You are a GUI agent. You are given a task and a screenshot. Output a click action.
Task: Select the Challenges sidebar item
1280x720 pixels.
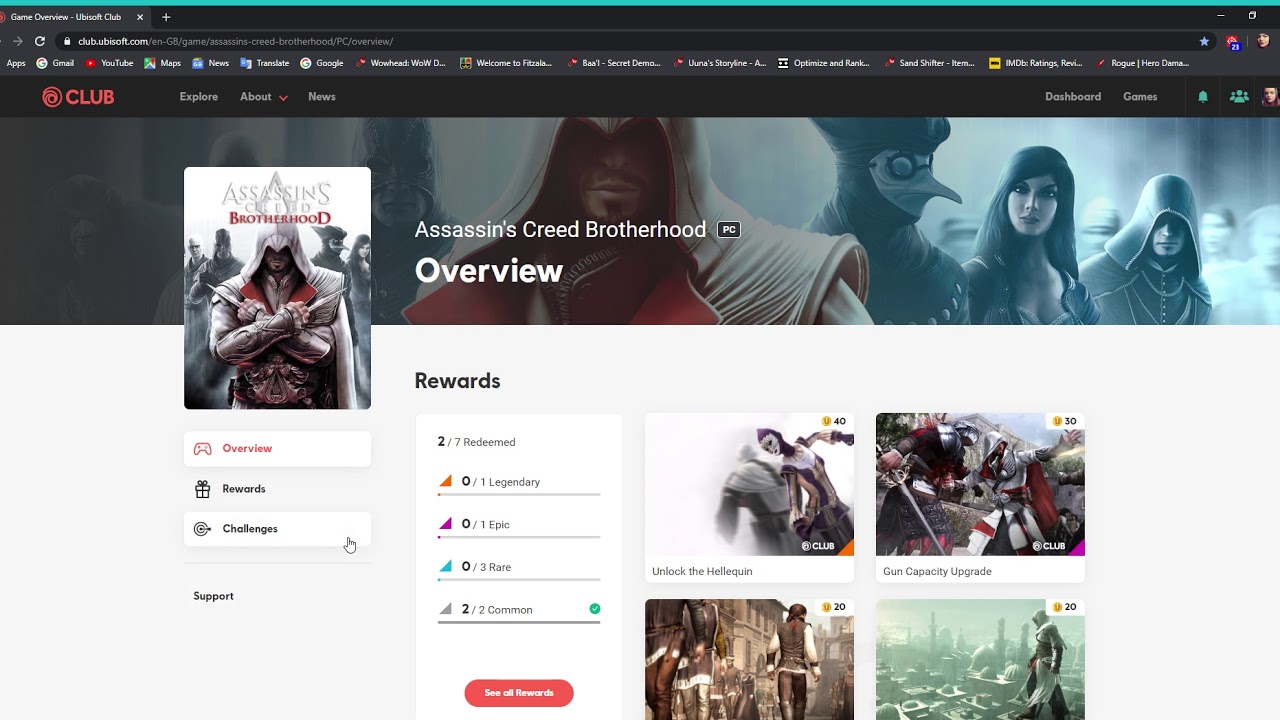[277, 529]
